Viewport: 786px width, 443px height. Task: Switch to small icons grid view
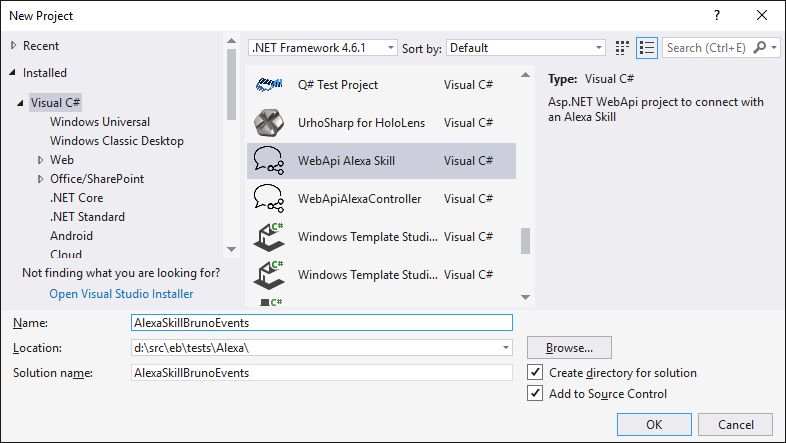click(x=623, y=47)
